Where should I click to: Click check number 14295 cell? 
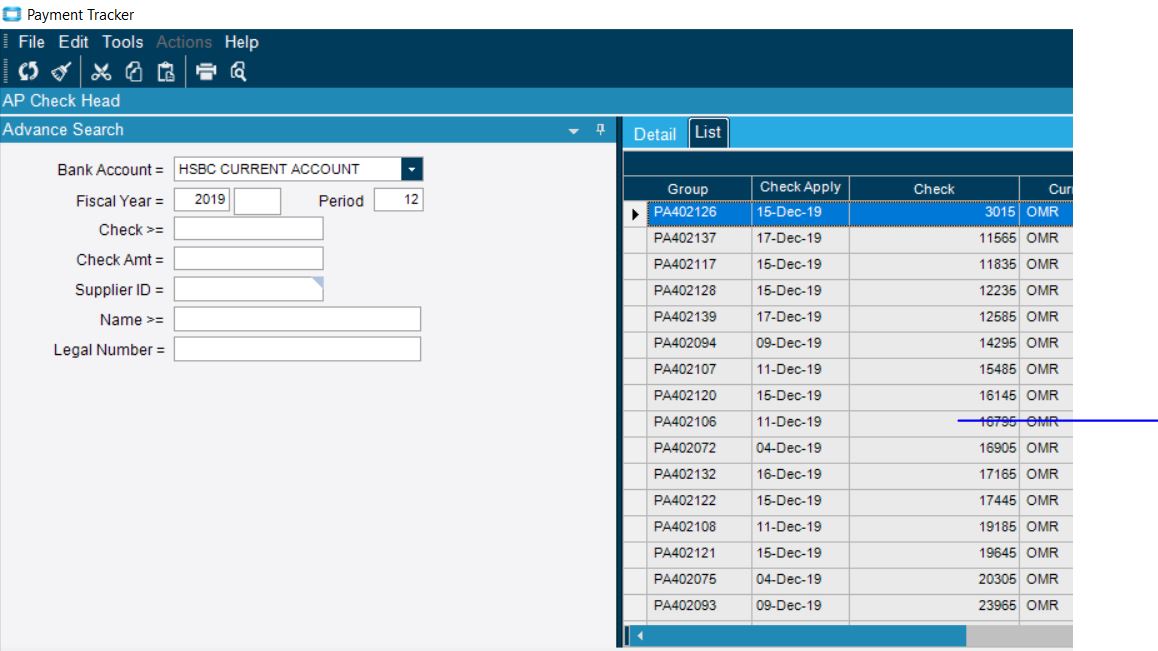(x=934, y=343)
